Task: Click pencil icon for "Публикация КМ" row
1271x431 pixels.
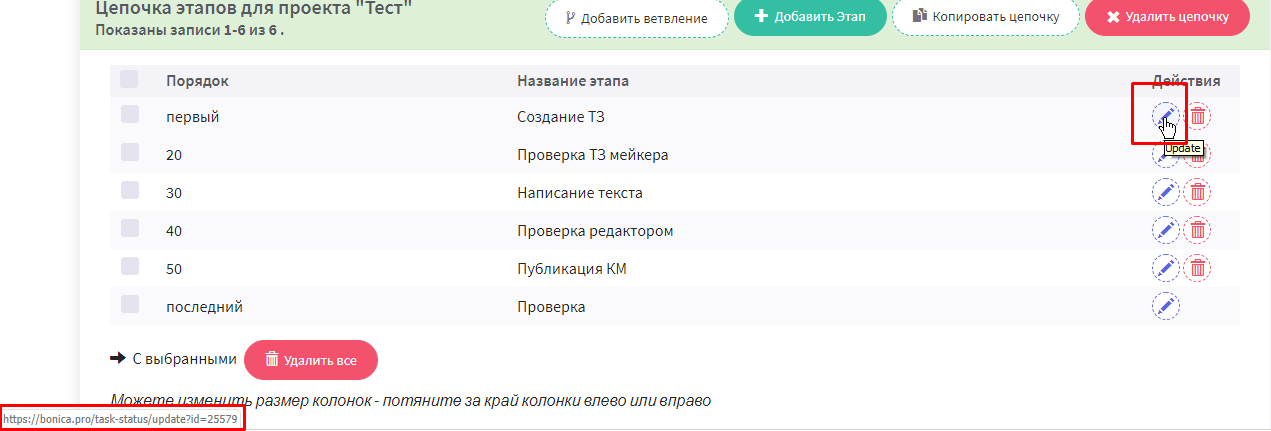Action: (1165, 268)
